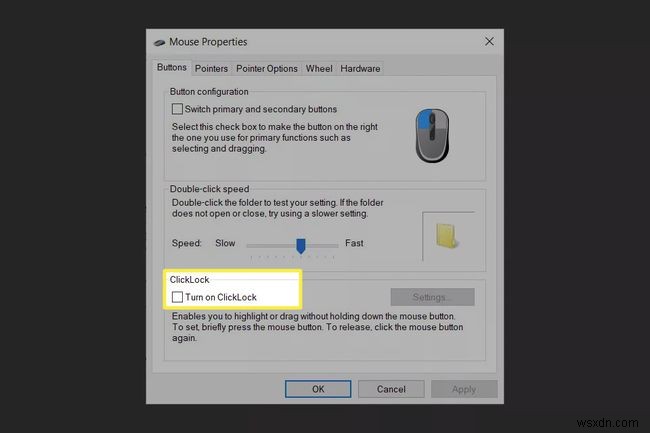The width and height of the screenshot is (650, 433).
Task: Select the Buttons tab
Action: pos(172,68)
